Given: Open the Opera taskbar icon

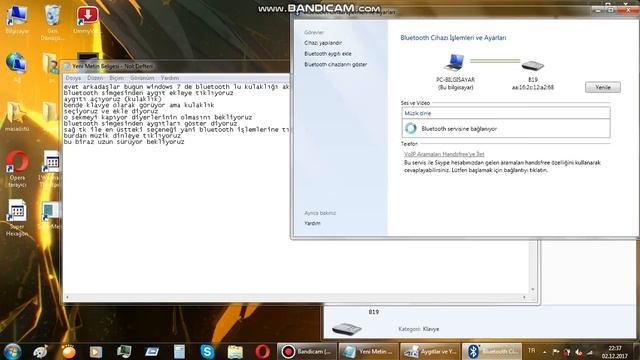Looking at the screenshot, I should (x=262, y=351).
